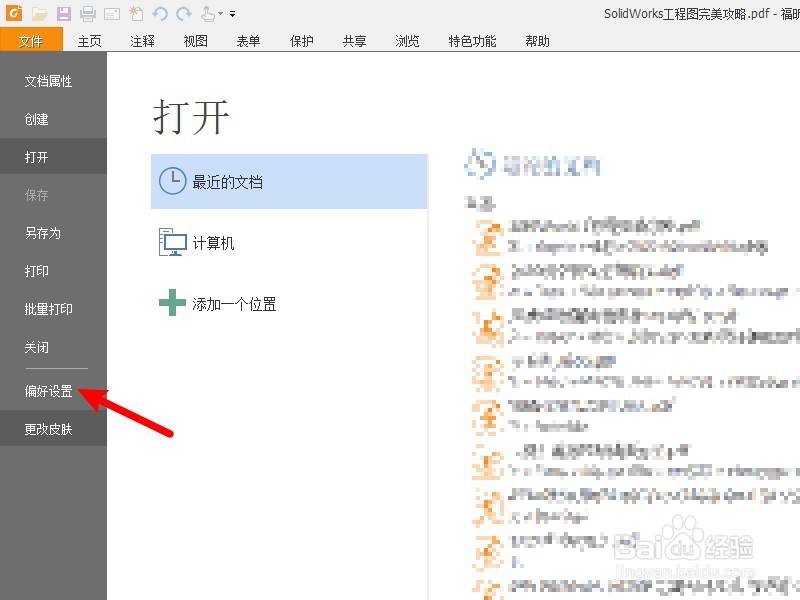Switch to the 注释 tab
The height and width of the screenshot is (600, 800).
(142, 41)
